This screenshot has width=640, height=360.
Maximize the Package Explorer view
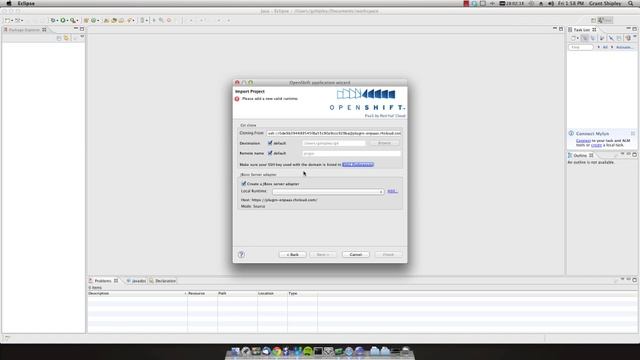point(82,29)
